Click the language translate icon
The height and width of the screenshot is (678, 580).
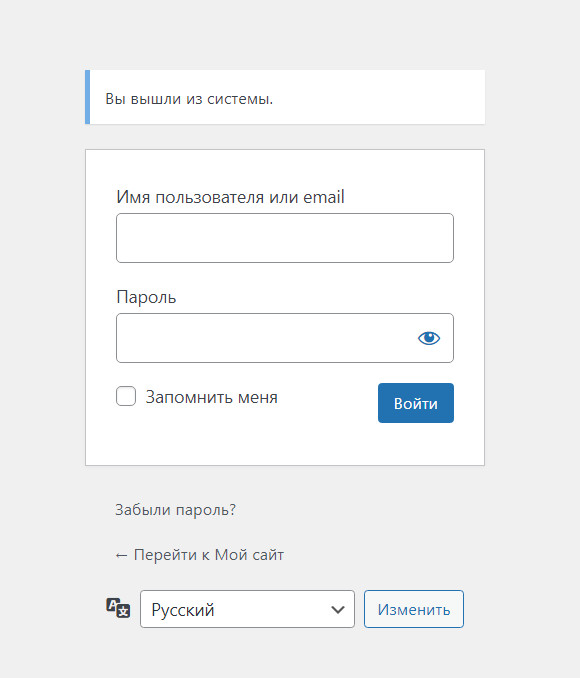118,608
